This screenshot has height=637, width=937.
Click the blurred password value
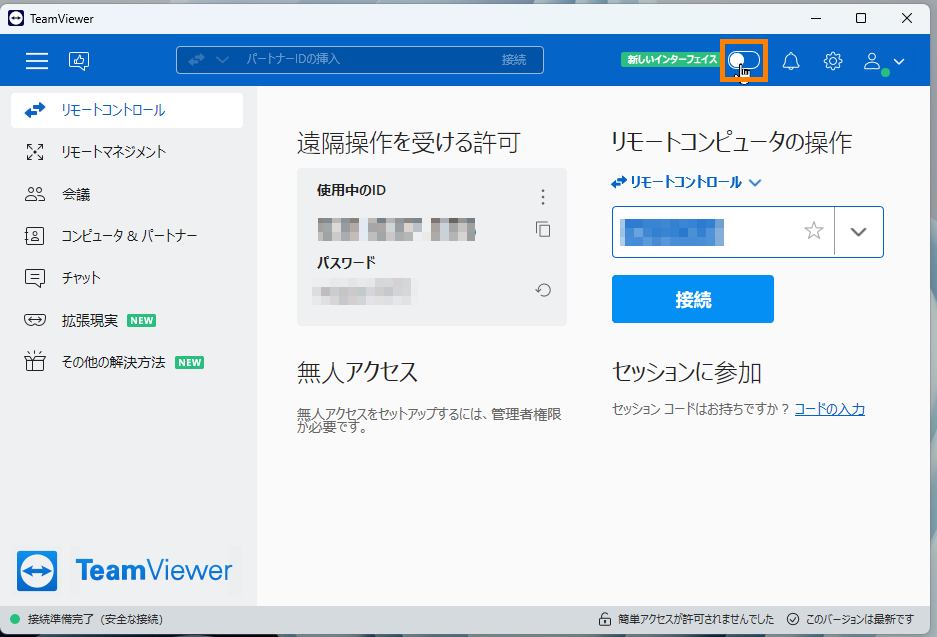pyautogui.click(x=362, y=292)
